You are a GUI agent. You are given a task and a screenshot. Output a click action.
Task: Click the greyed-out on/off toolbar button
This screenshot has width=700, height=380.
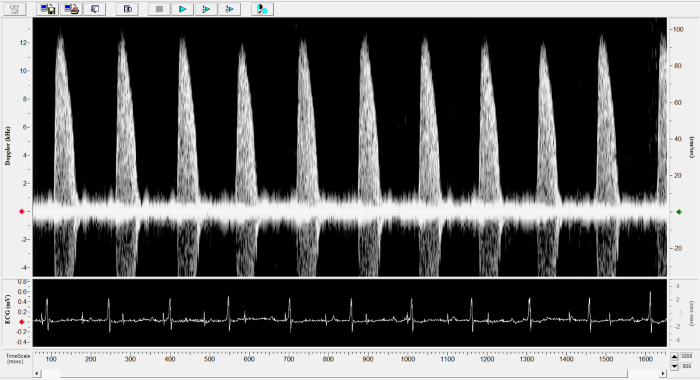coord(15,9)
